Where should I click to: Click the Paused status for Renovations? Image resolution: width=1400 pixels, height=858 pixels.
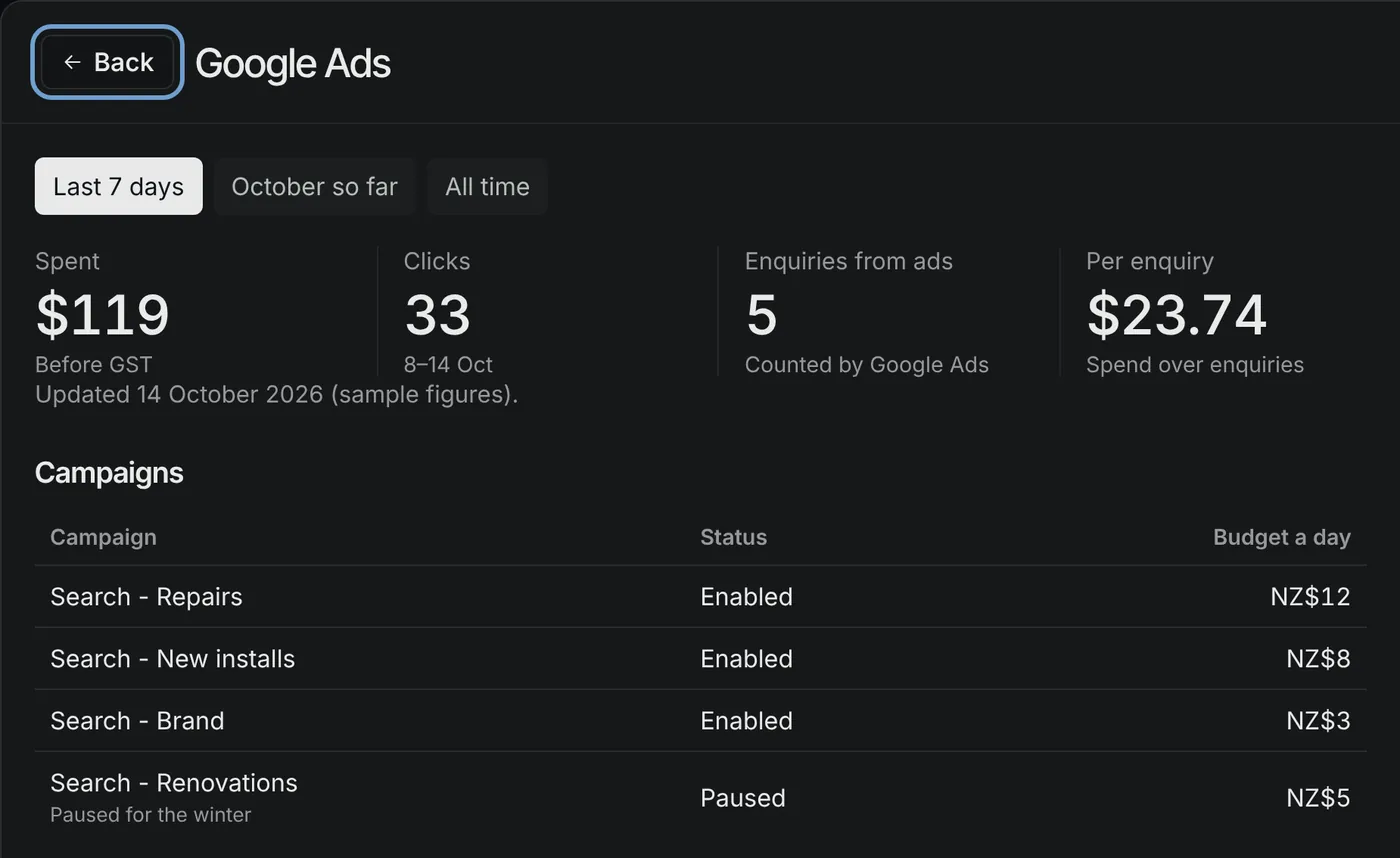(742, 798)
